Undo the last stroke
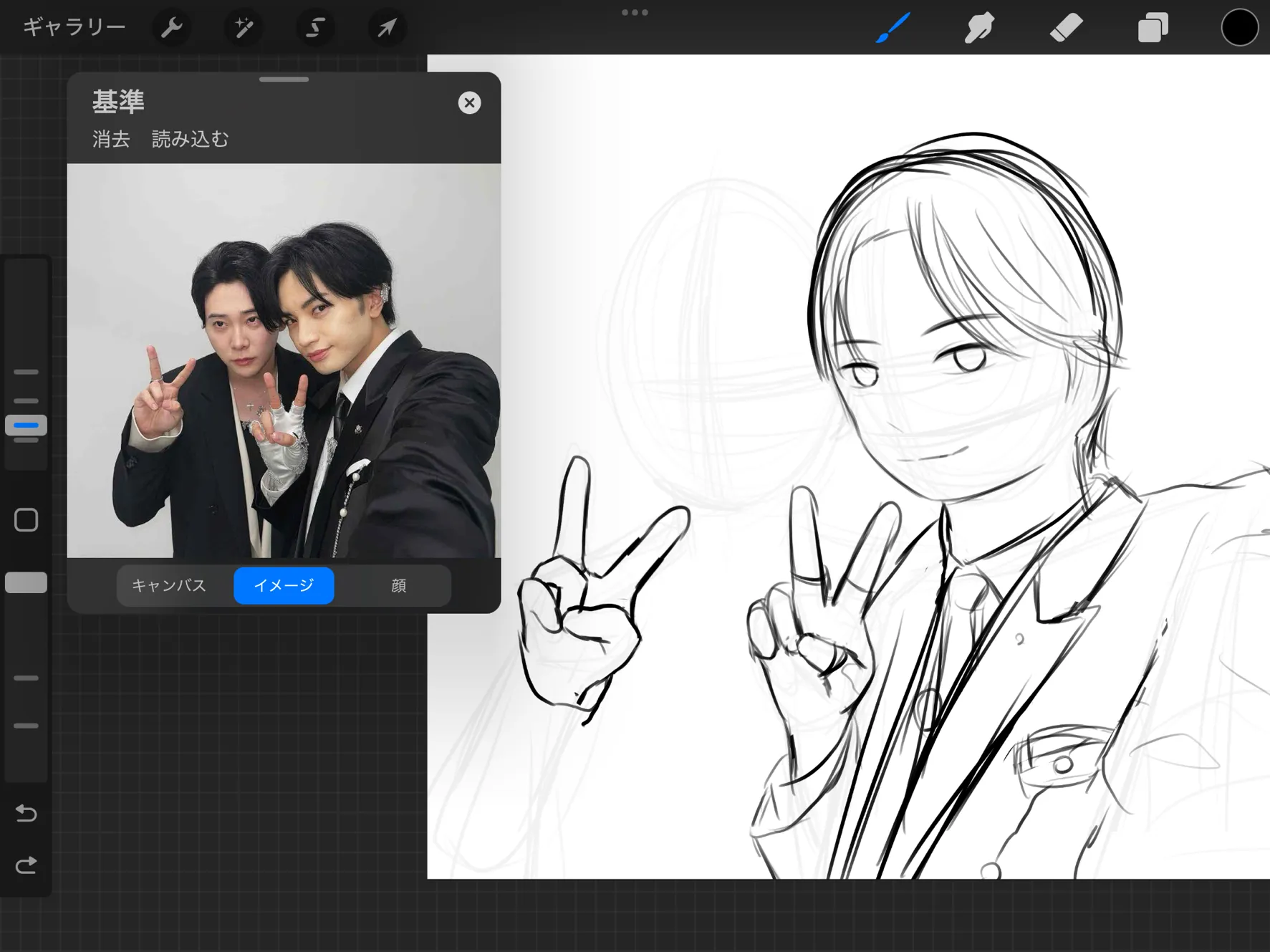Viewport: 1270px width, 952px height. 27,813
